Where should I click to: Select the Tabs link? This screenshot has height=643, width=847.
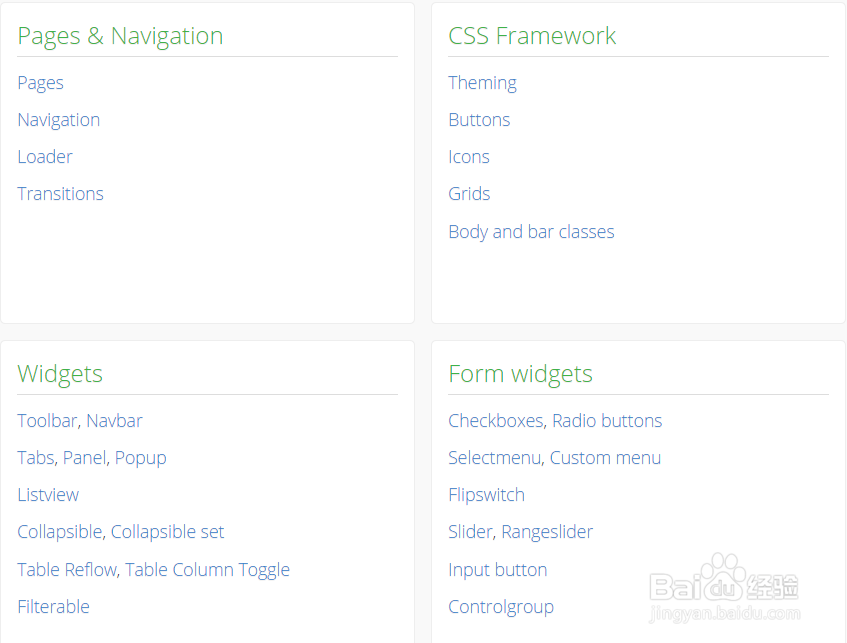(x=35, y=457)
